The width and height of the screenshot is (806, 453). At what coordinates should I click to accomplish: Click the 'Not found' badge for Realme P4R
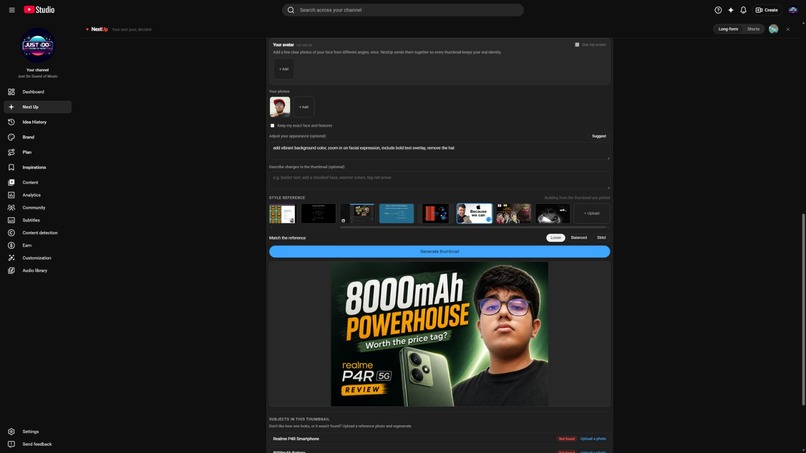click(x=566, y=439)
